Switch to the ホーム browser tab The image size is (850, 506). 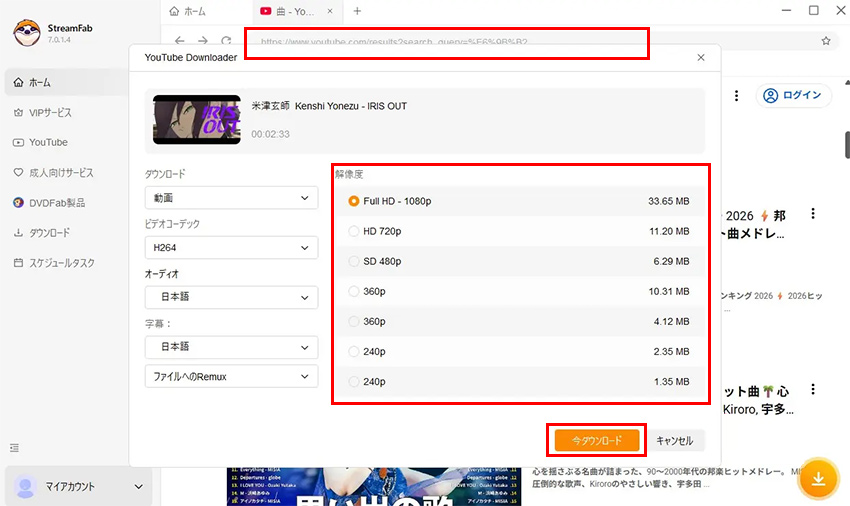pyautogui.click(x=188, y=11)
